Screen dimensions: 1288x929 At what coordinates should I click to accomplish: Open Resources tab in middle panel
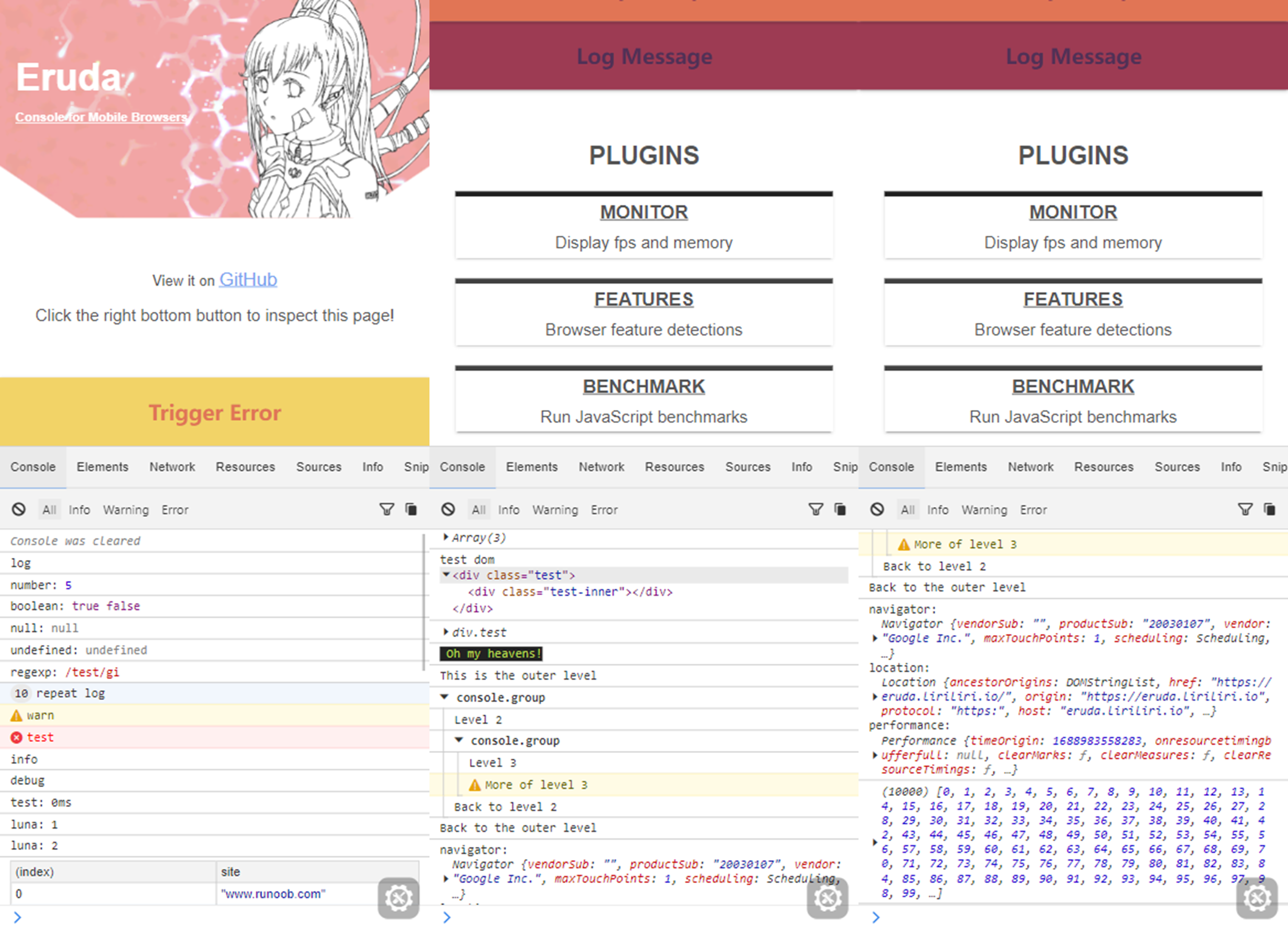click(x=675, y=467)
